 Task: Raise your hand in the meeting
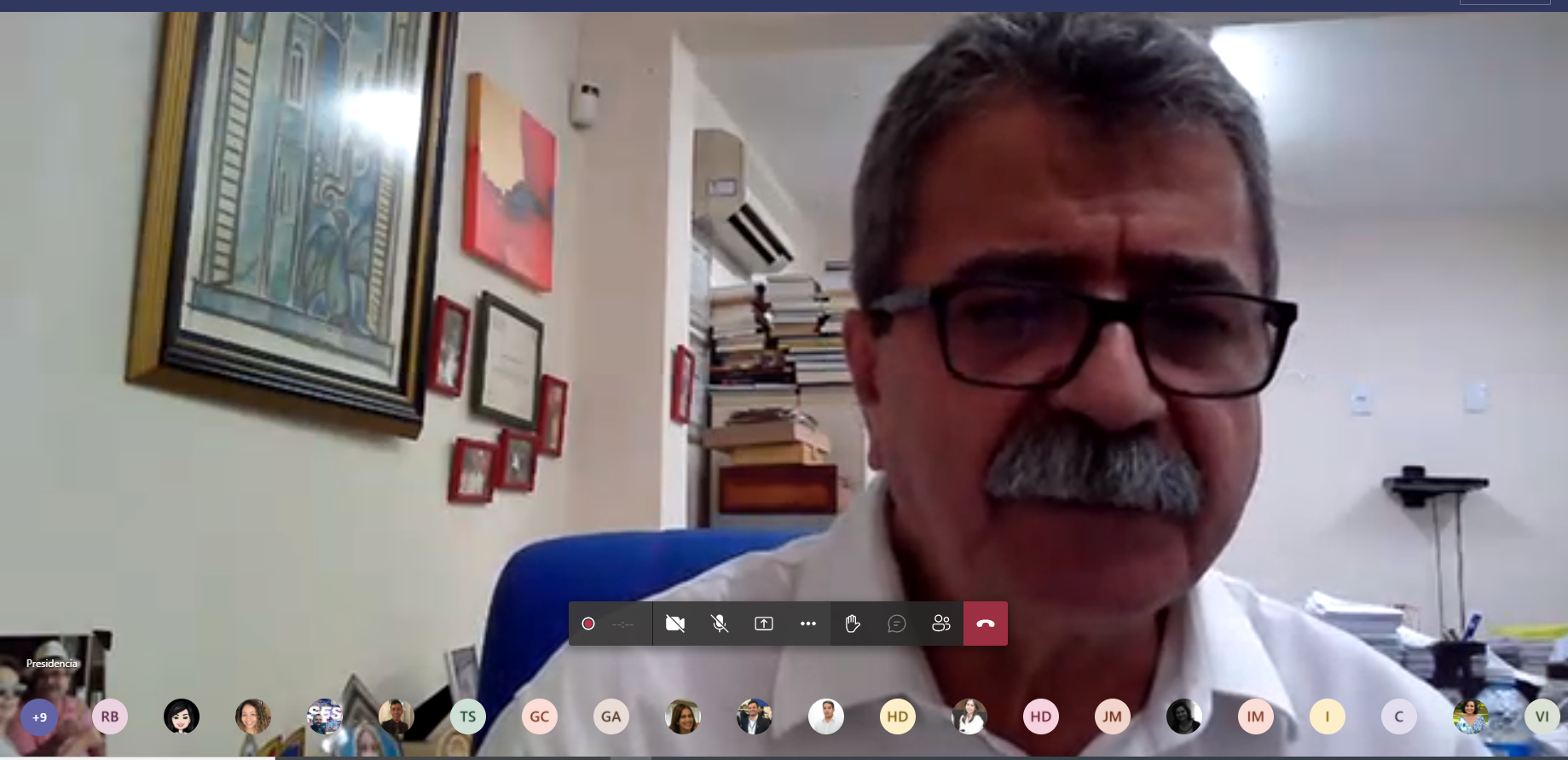pyautogui.click(x=853, y=624)
